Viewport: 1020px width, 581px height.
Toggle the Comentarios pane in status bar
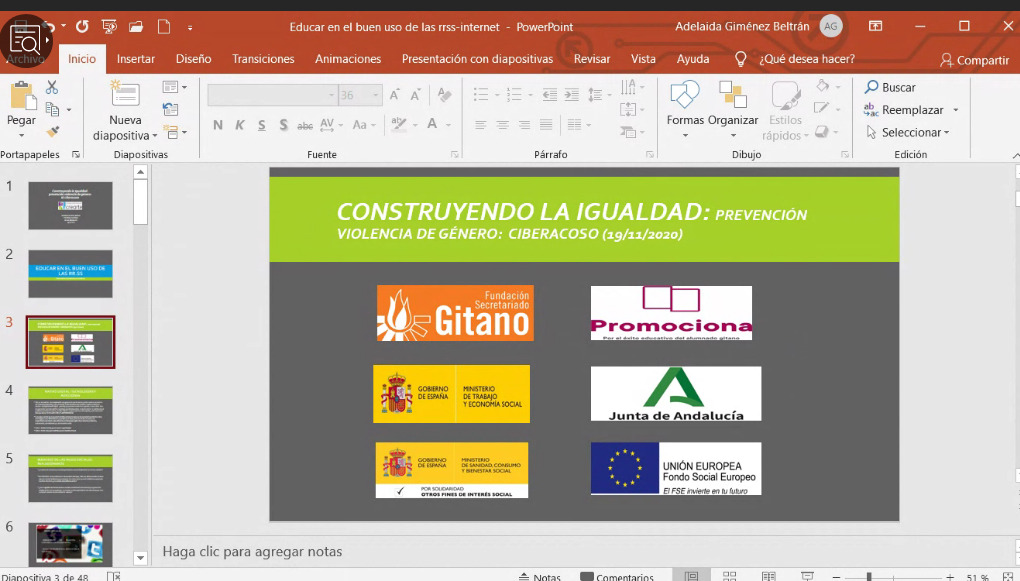tap(617, 576)
